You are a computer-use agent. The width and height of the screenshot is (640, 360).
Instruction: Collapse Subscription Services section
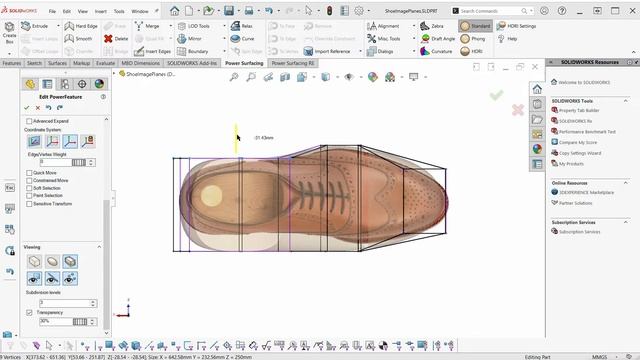pos(625,222)
